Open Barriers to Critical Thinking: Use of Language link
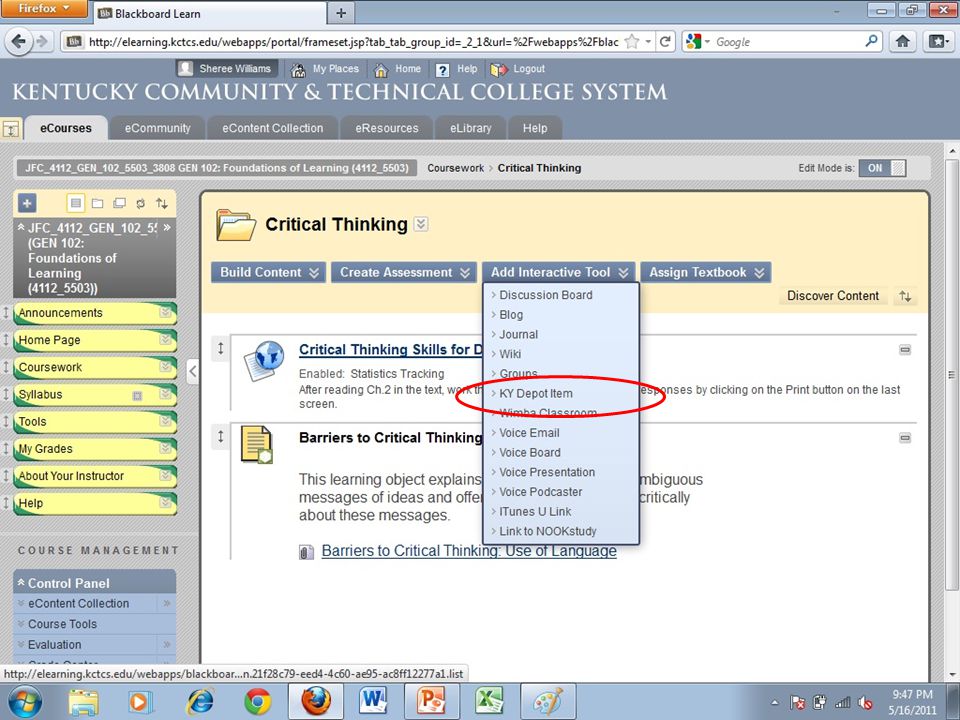Viewport: 960px width, 720px height. coord(469,551)
